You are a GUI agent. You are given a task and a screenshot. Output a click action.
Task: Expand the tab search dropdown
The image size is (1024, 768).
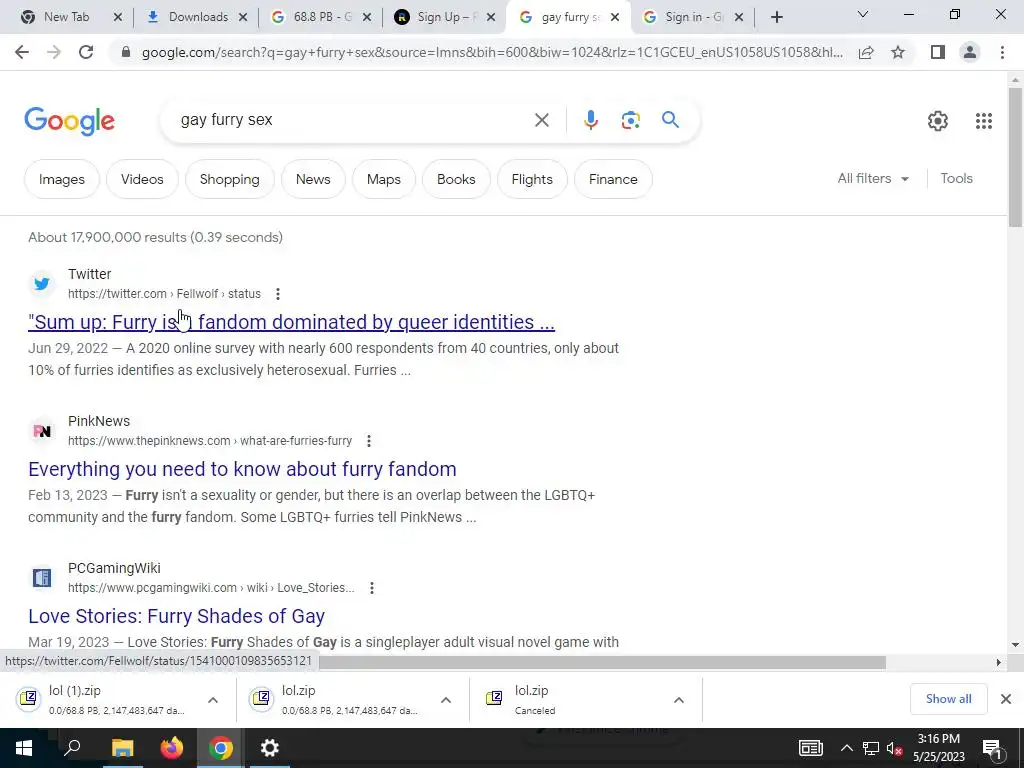click(x=863, y=14)
